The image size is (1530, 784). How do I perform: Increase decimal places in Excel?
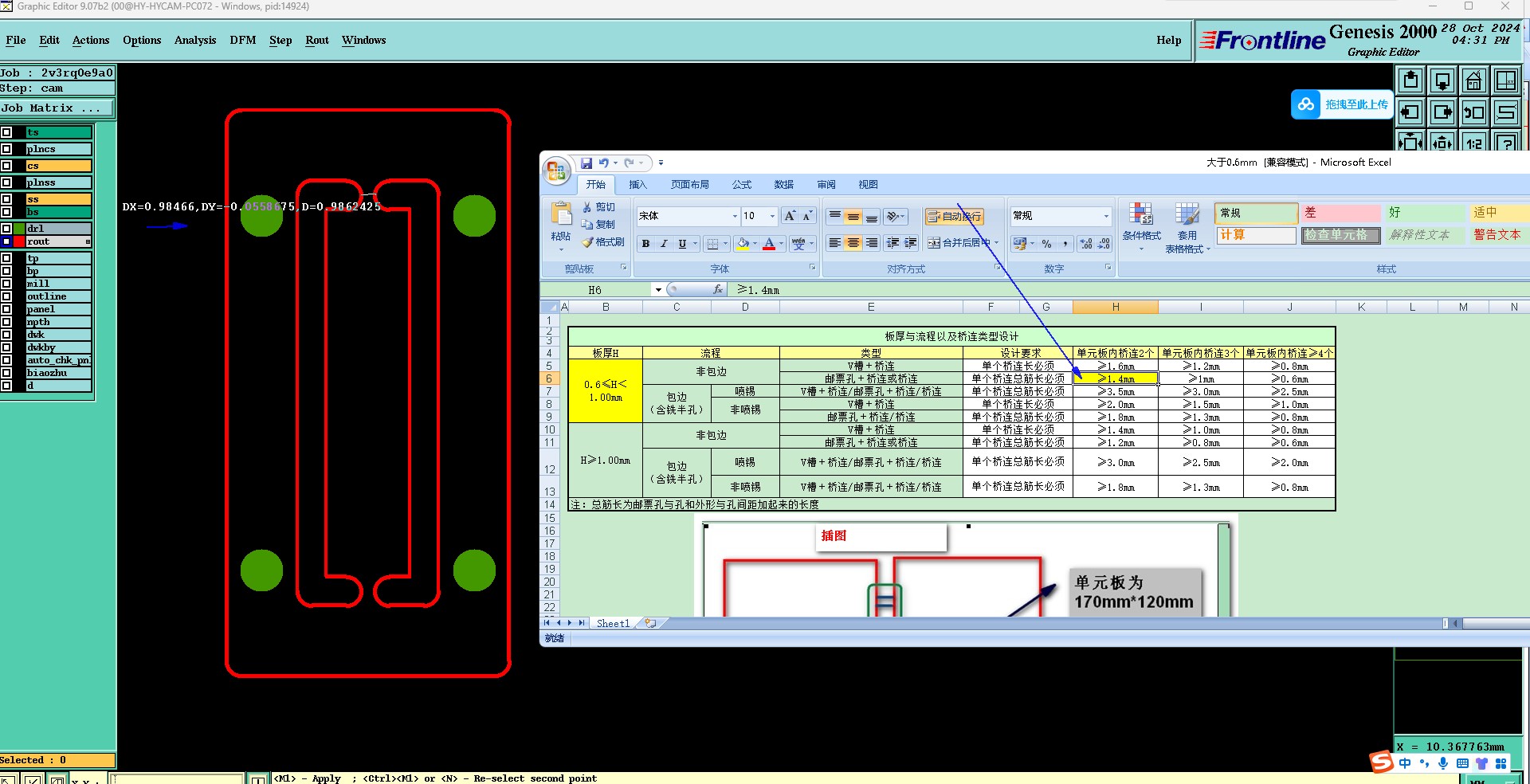tap(1086, 244)
